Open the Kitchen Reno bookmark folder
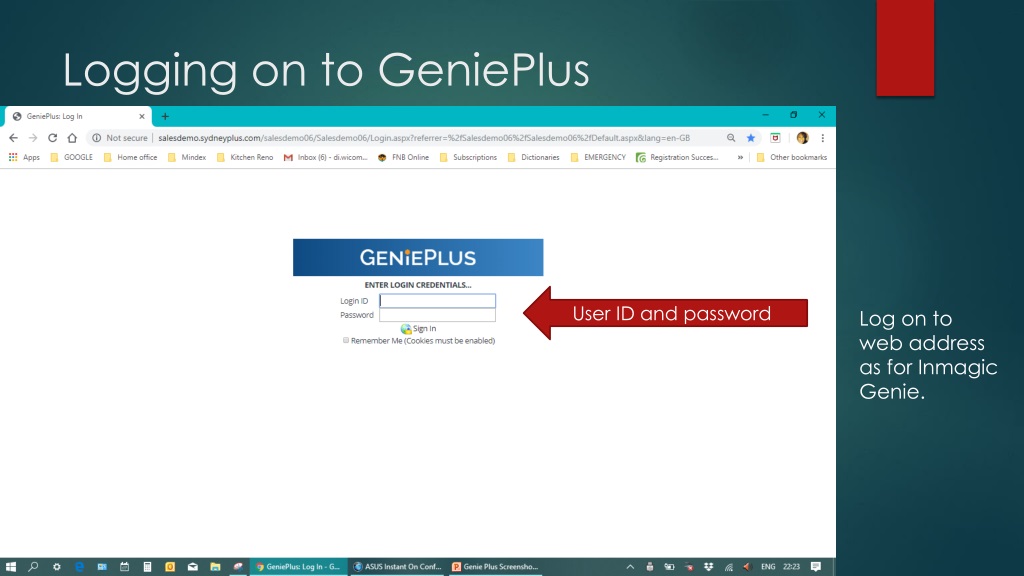 click(245, 157)
